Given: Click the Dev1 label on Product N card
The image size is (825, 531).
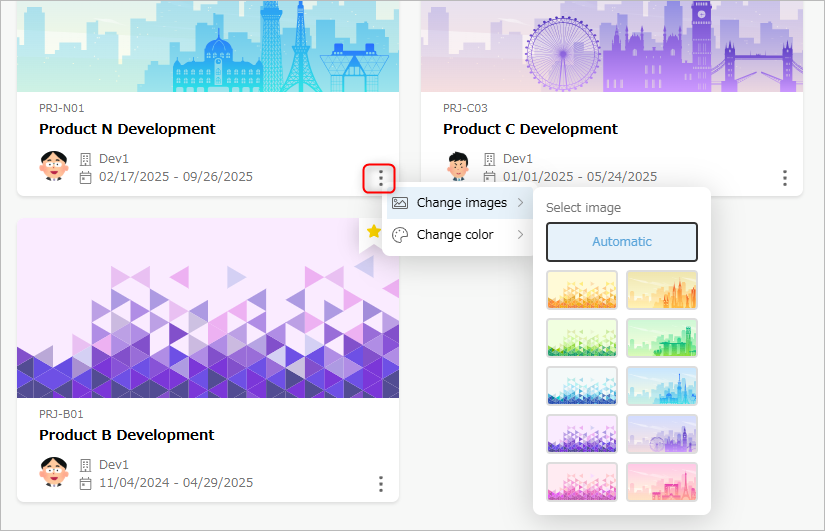Looking at the screenshot, I should coord(114,159).
